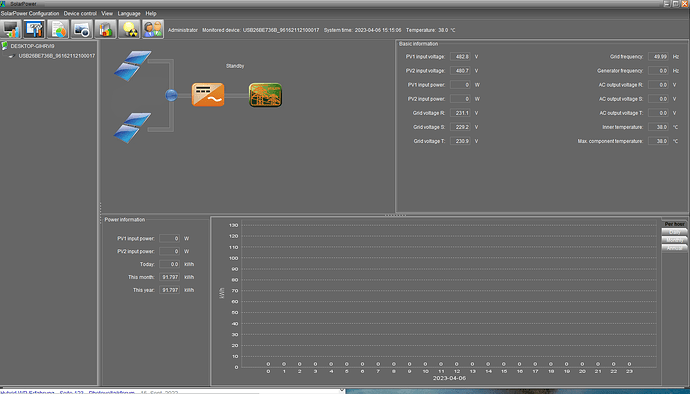Viewport: 690px width, 394px height.
Task: Click the device icon beside USB26BE736B
Action: coord(12,56)
